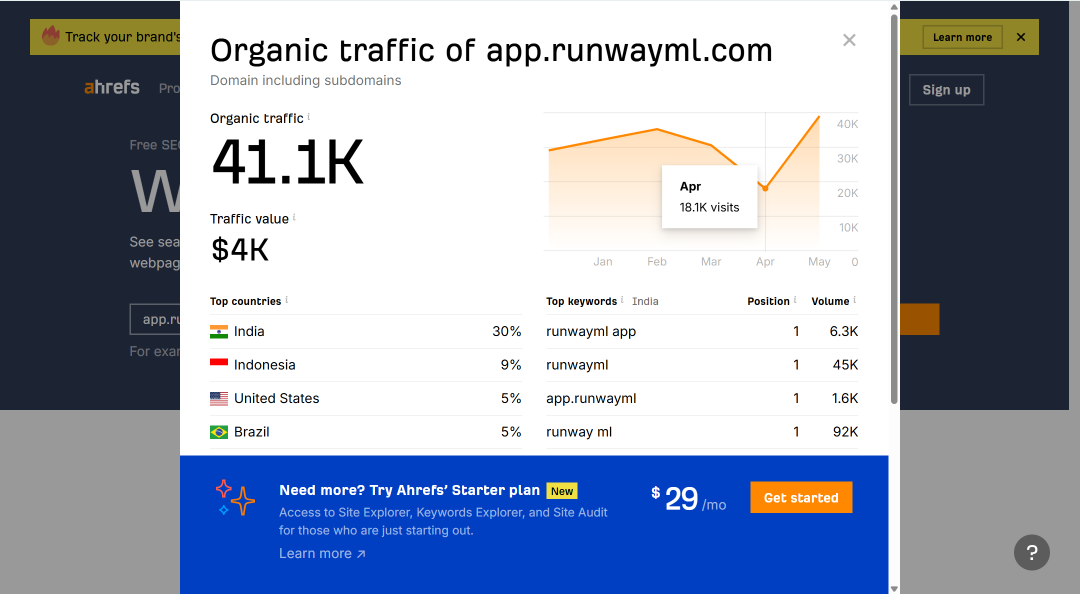This screenshot has width=1080, height=594.
Task: Select the Indonesia country row label
Action: pos(264,365)
